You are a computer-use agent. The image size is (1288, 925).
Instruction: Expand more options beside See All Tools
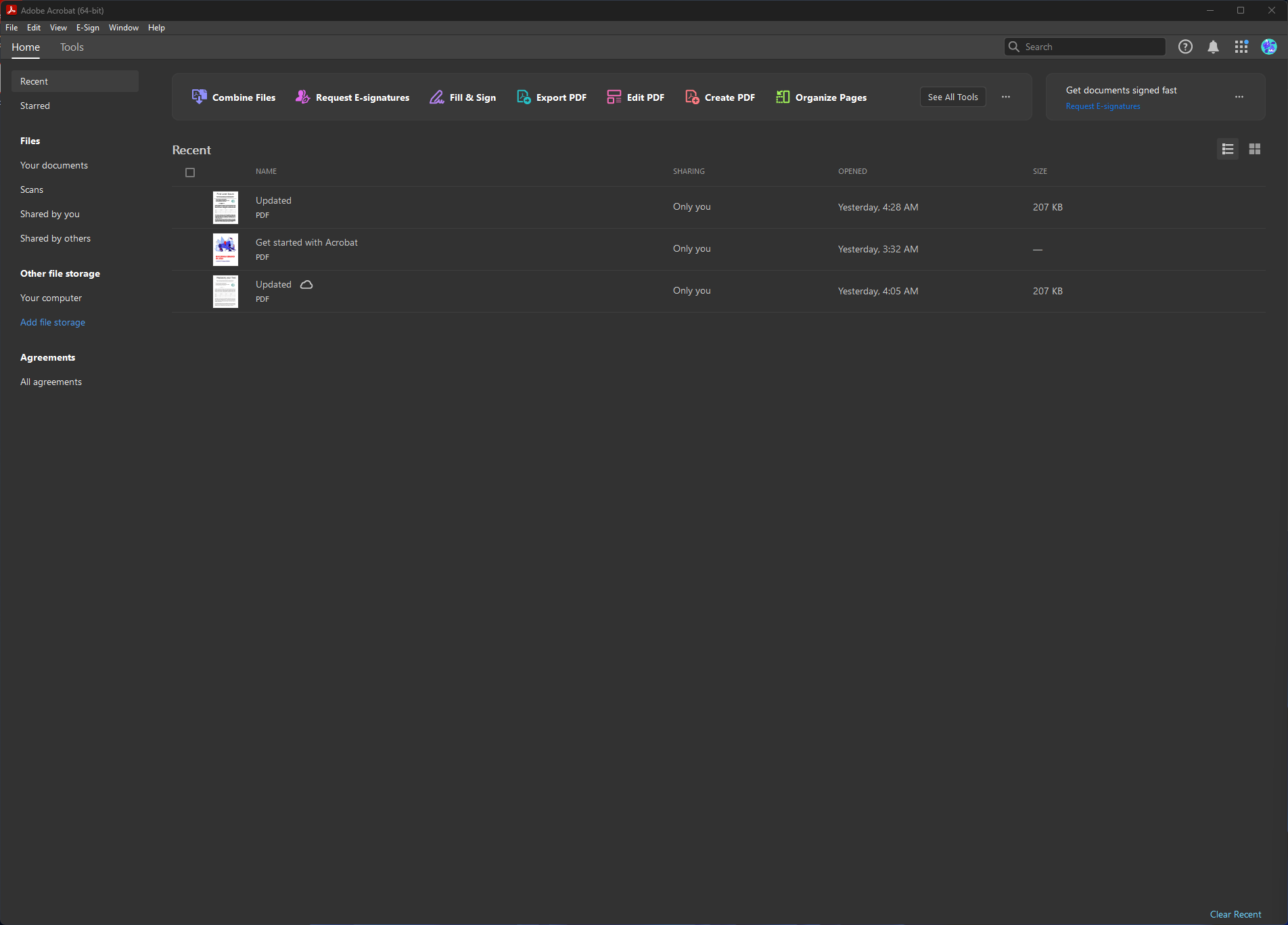pyautogui.click(x=1006, y=97)
